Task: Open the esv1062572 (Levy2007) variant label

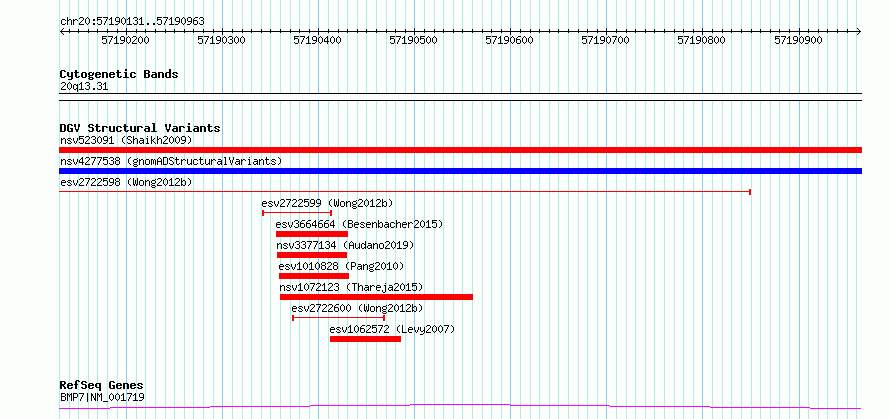Action: pyautogui.click(x=393, y=329)
